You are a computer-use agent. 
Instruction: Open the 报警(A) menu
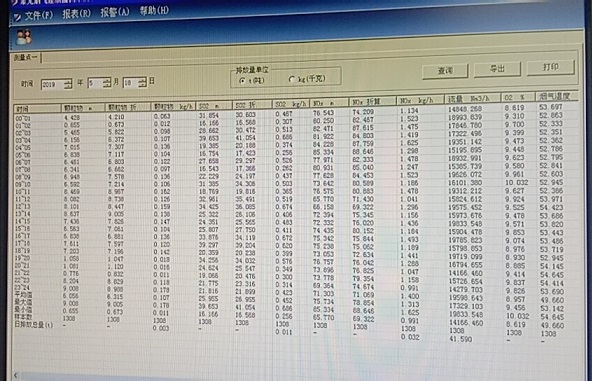click(115, 12)
